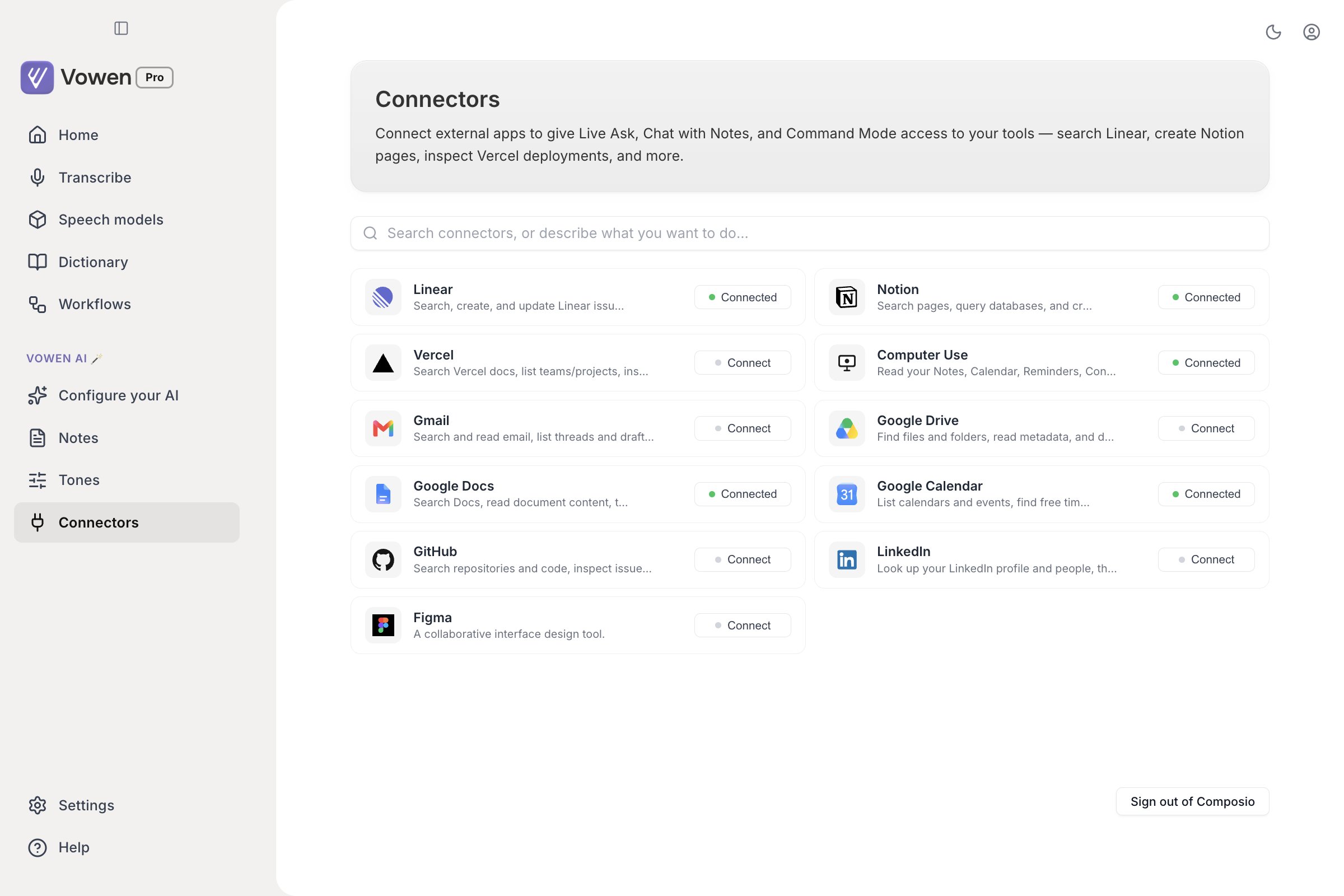Click Notion's Connected status button
Image resolution: width=1344 pixels, height=896 pixels.
1206,297
